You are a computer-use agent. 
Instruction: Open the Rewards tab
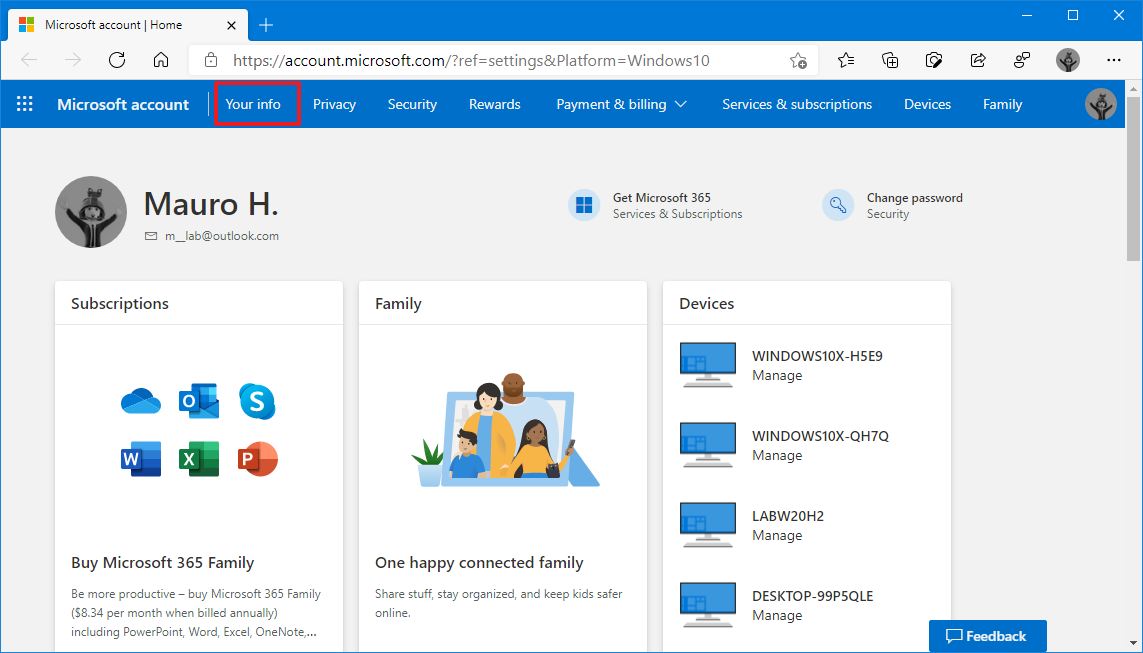click(494, 104)
